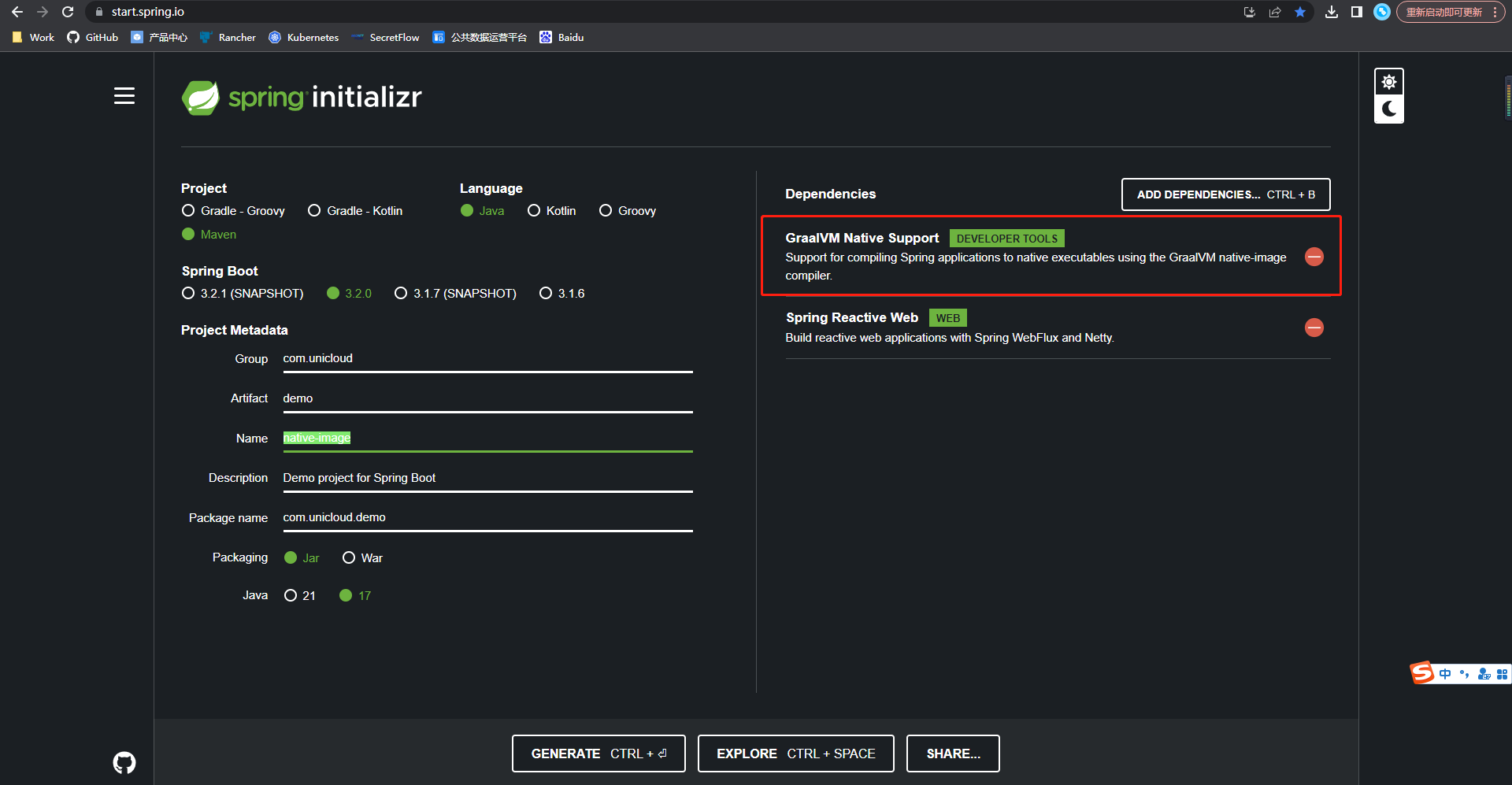
Task: Select Spring Boot 3.2.0
Action: 350,294
